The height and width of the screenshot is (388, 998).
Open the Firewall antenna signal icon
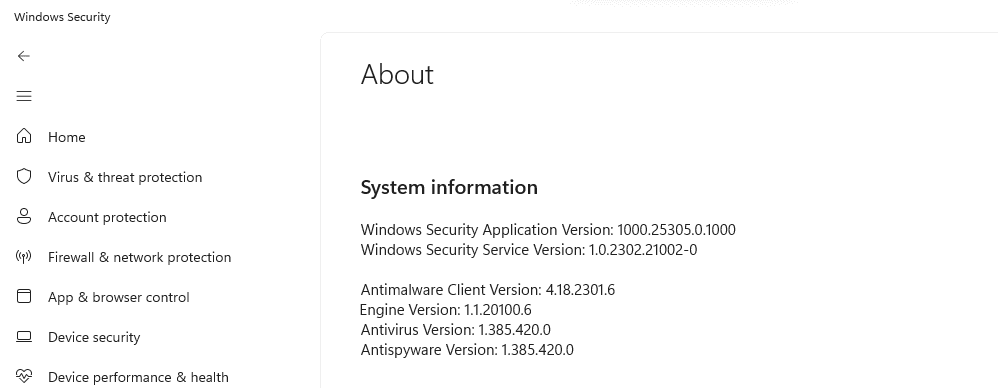tap(24, 257)
